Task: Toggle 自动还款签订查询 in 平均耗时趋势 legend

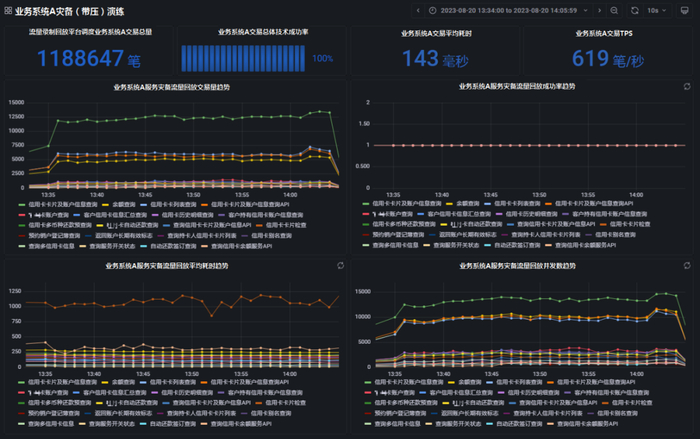Action: (x=172, y=424)
